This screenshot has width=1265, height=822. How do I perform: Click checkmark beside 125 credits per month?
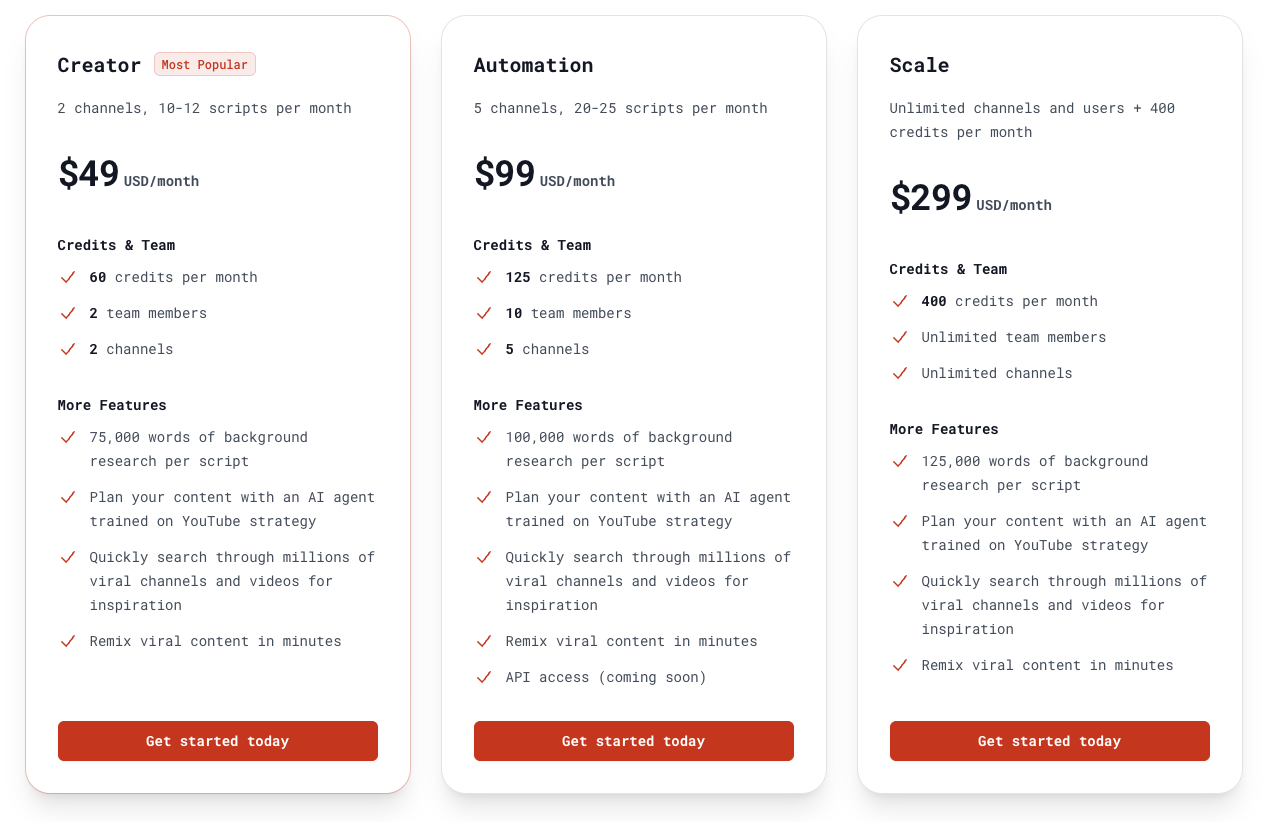484,277
